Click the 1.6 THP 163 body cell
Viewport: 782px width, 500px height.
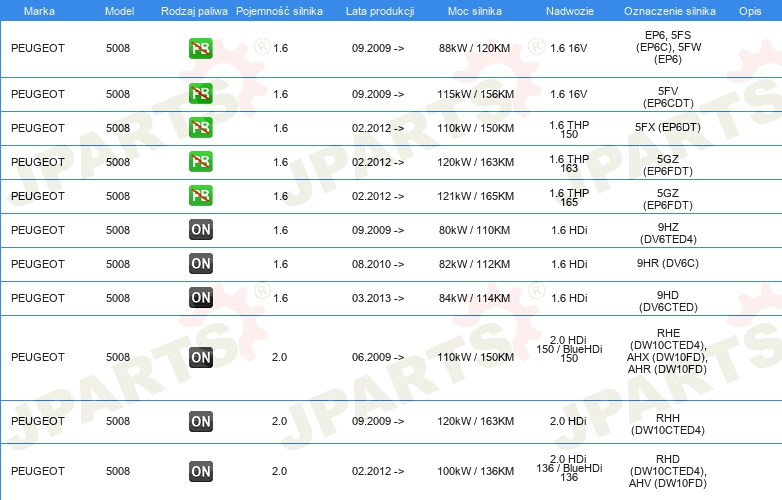pyautogui.click(x=569, y=164)
